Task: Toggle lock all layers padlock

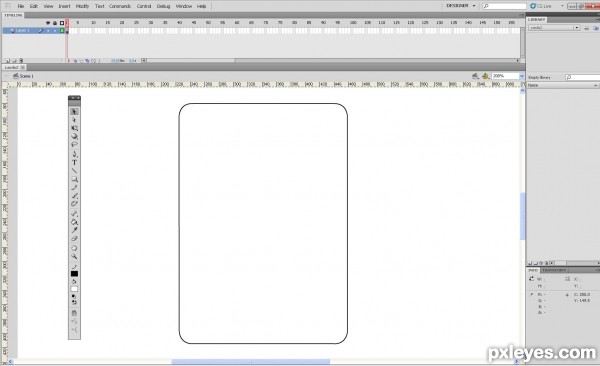Action: 55,23
